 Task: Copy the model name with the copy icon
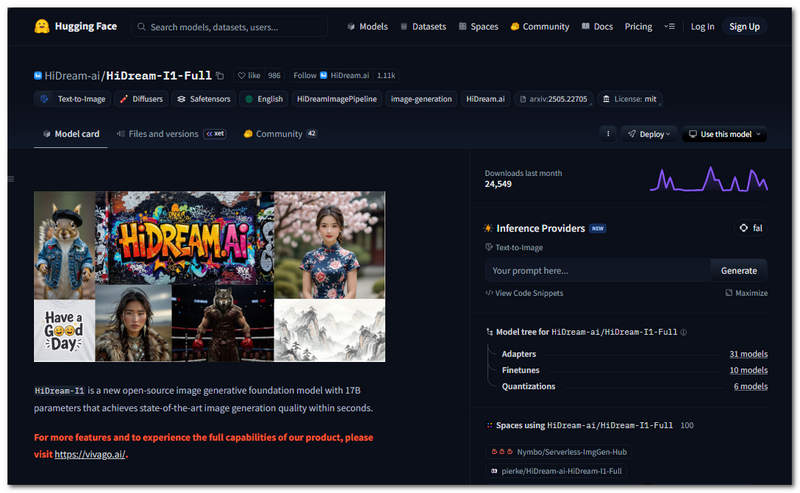220,76
